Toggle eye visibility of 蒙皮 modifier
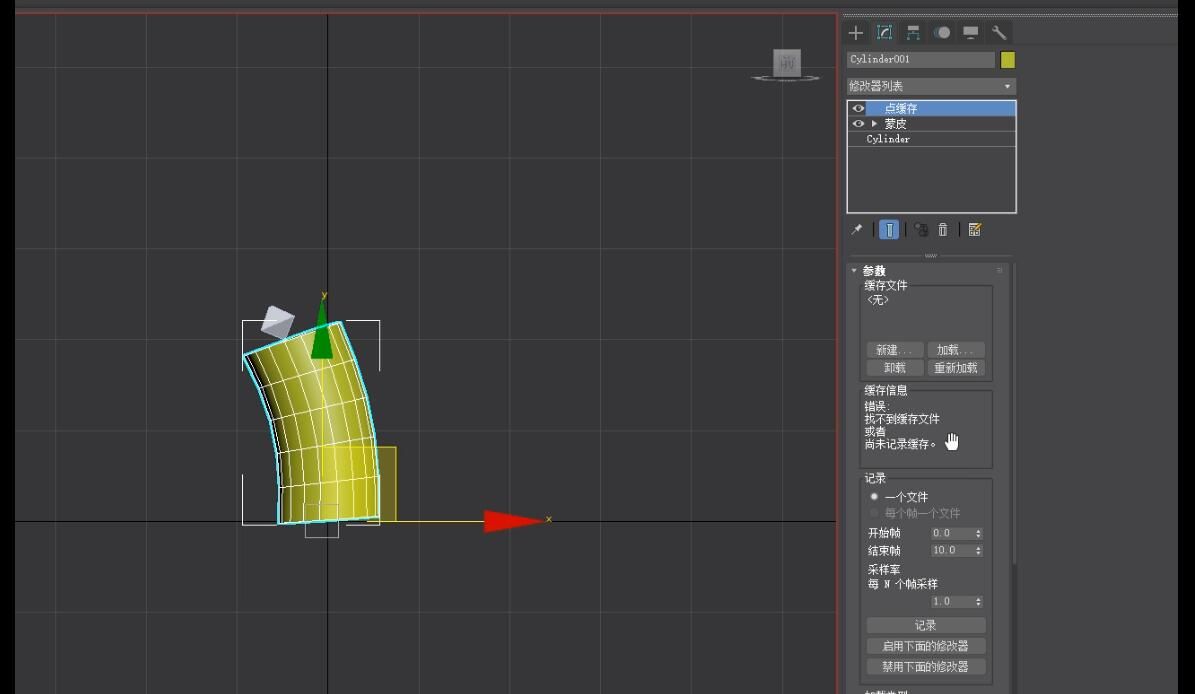Screen dimensions: 1195x694 [858, 123]
